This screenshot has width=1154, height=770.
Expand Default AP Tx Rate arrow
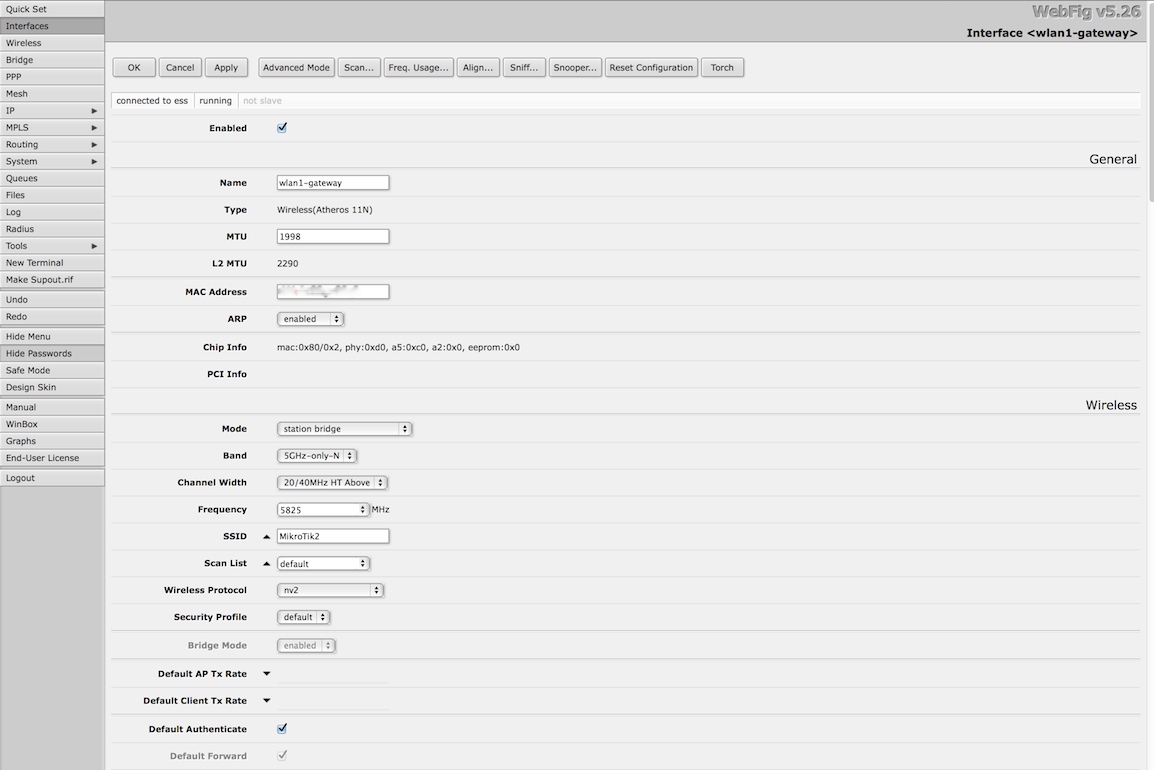click(x=266, y=674)
